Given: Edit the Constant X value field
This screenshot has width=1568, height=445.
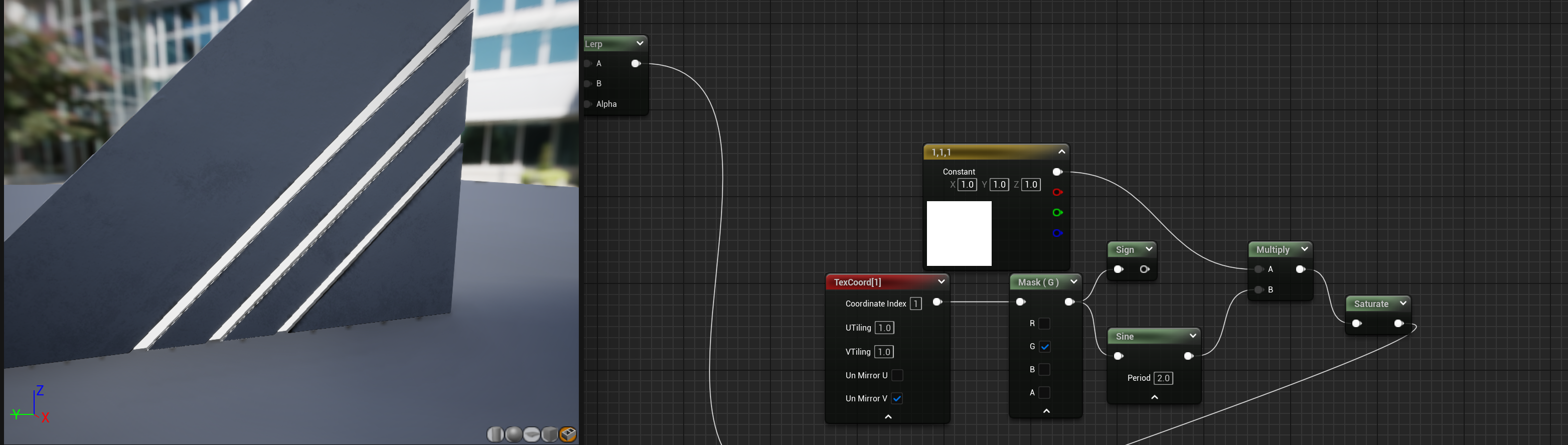Looking at the screenshot, I should (x=967, y=185).
